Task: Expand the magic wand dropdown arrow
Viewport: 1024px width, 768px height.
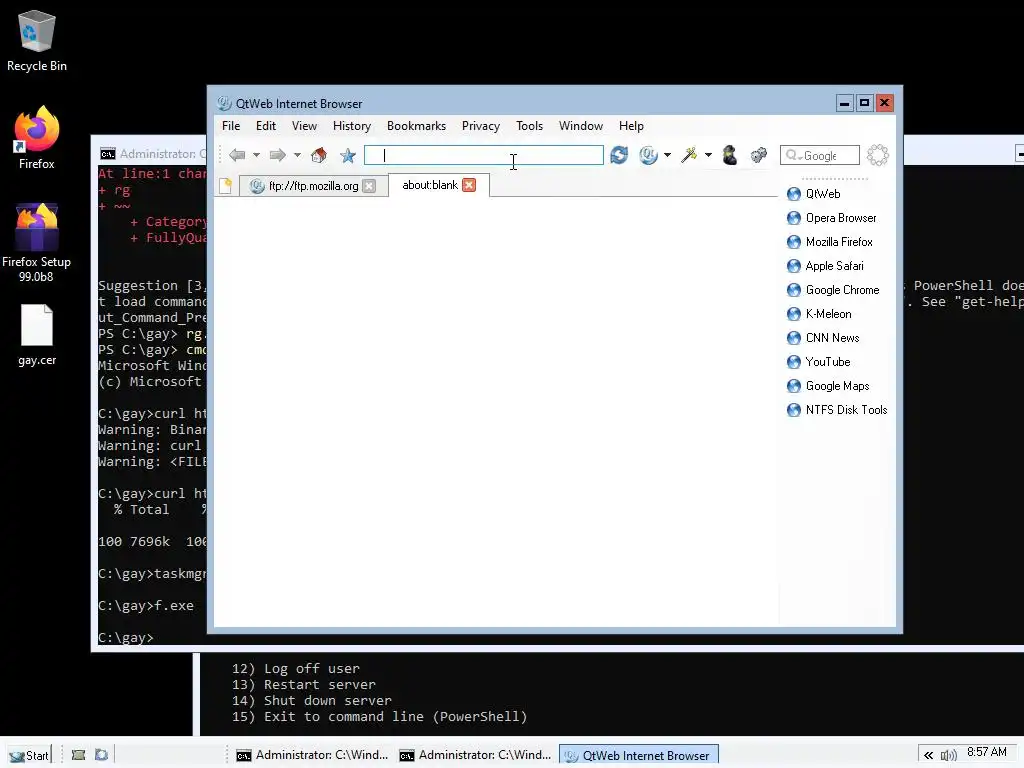Action: (708, 155)
